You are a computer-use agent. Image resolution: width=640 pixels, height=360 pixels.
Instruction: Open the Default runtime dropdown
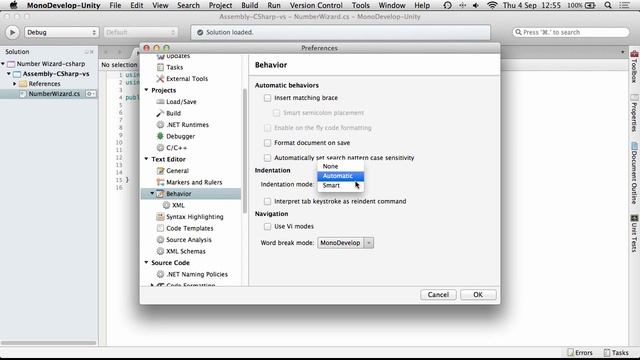tap(140, 32)
